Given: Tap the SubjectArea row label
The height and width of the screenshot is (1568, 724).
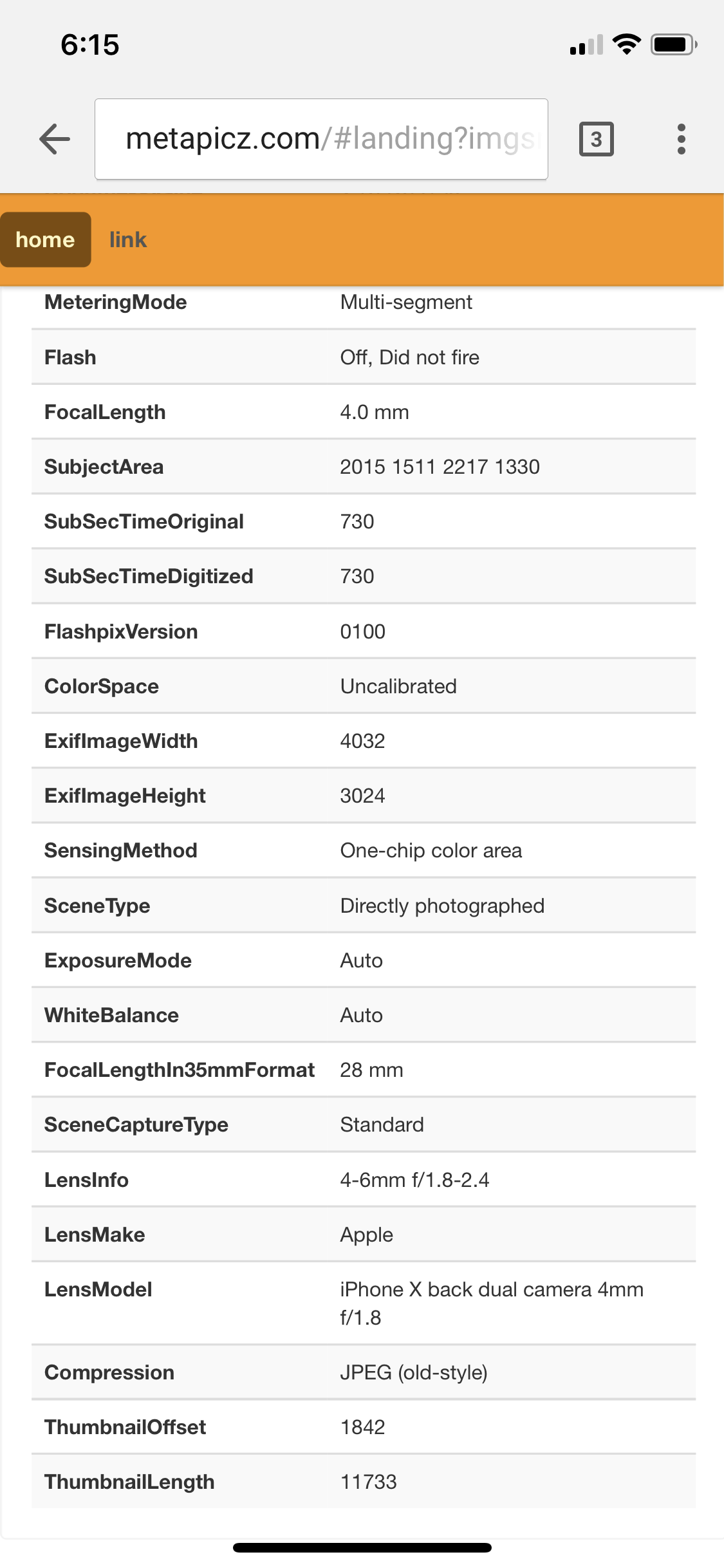Looking at the screenshot, I should click(104, 467).
